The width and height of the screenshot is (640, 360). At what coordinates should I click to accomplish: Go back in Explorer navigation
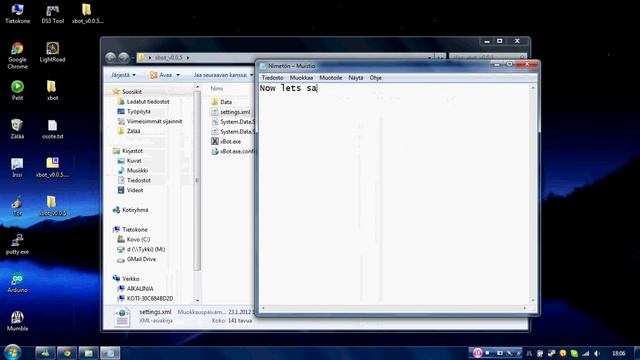110,58
